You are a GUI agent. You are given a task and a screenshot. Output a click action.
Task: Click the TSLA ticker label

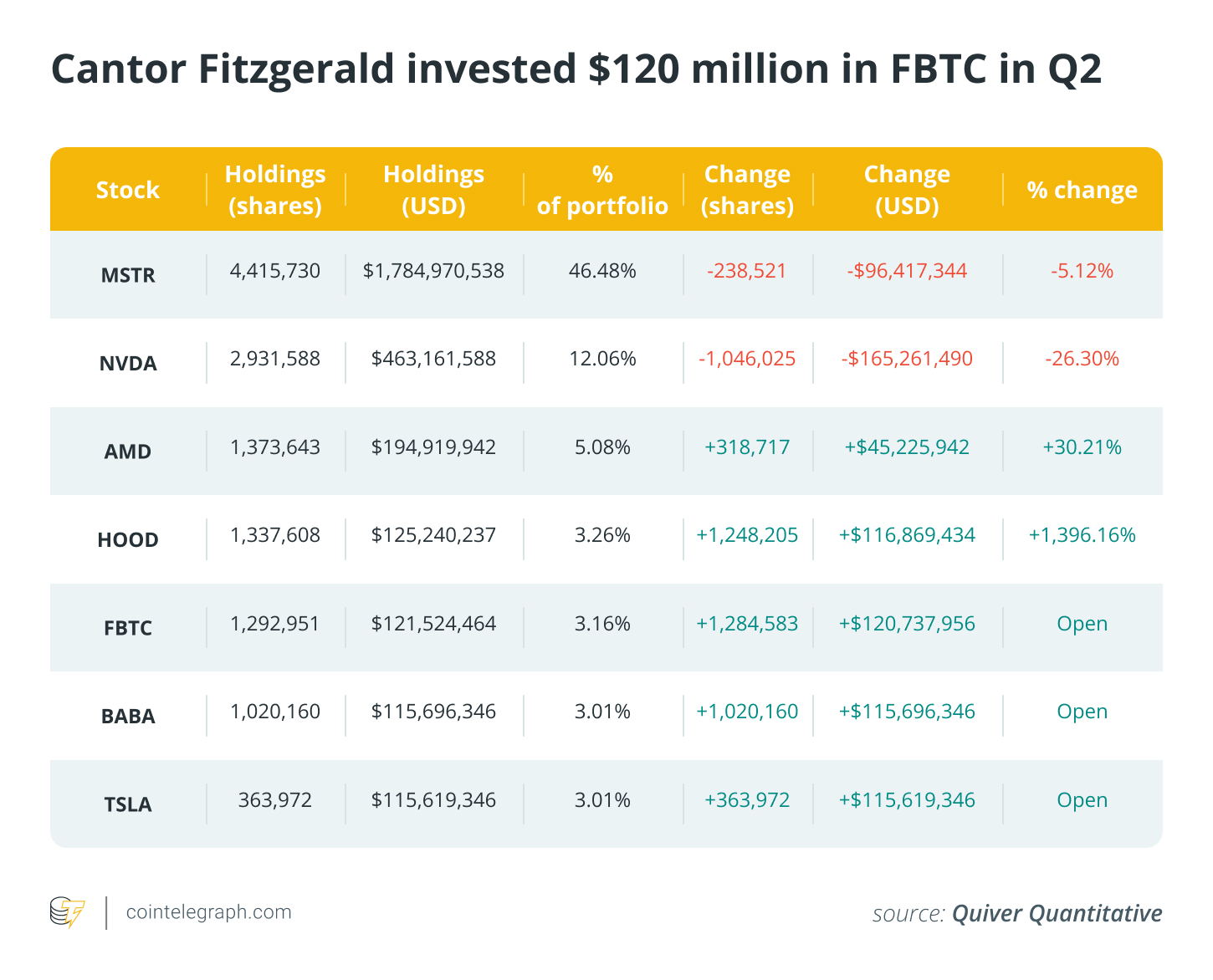click(x=128, y=804)
